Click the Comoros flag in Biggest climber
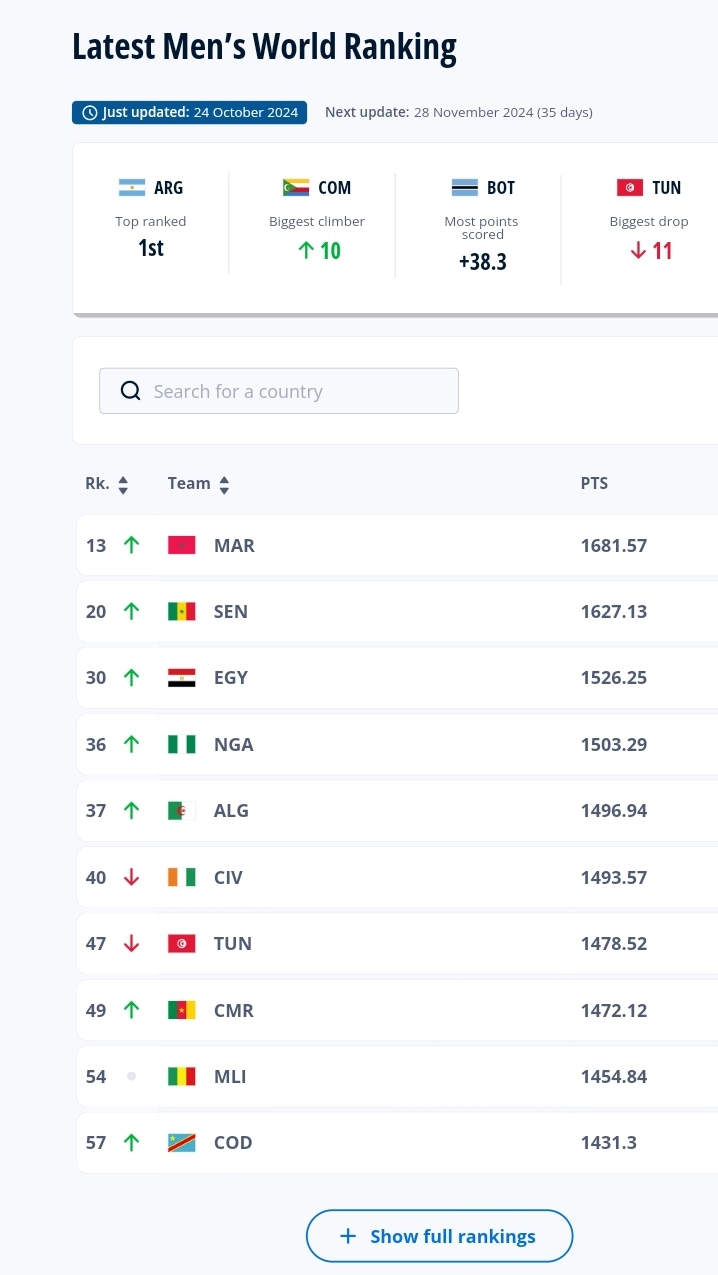Screen dimensions: 718x1275 pyautogui.click(x=296, y=188)
